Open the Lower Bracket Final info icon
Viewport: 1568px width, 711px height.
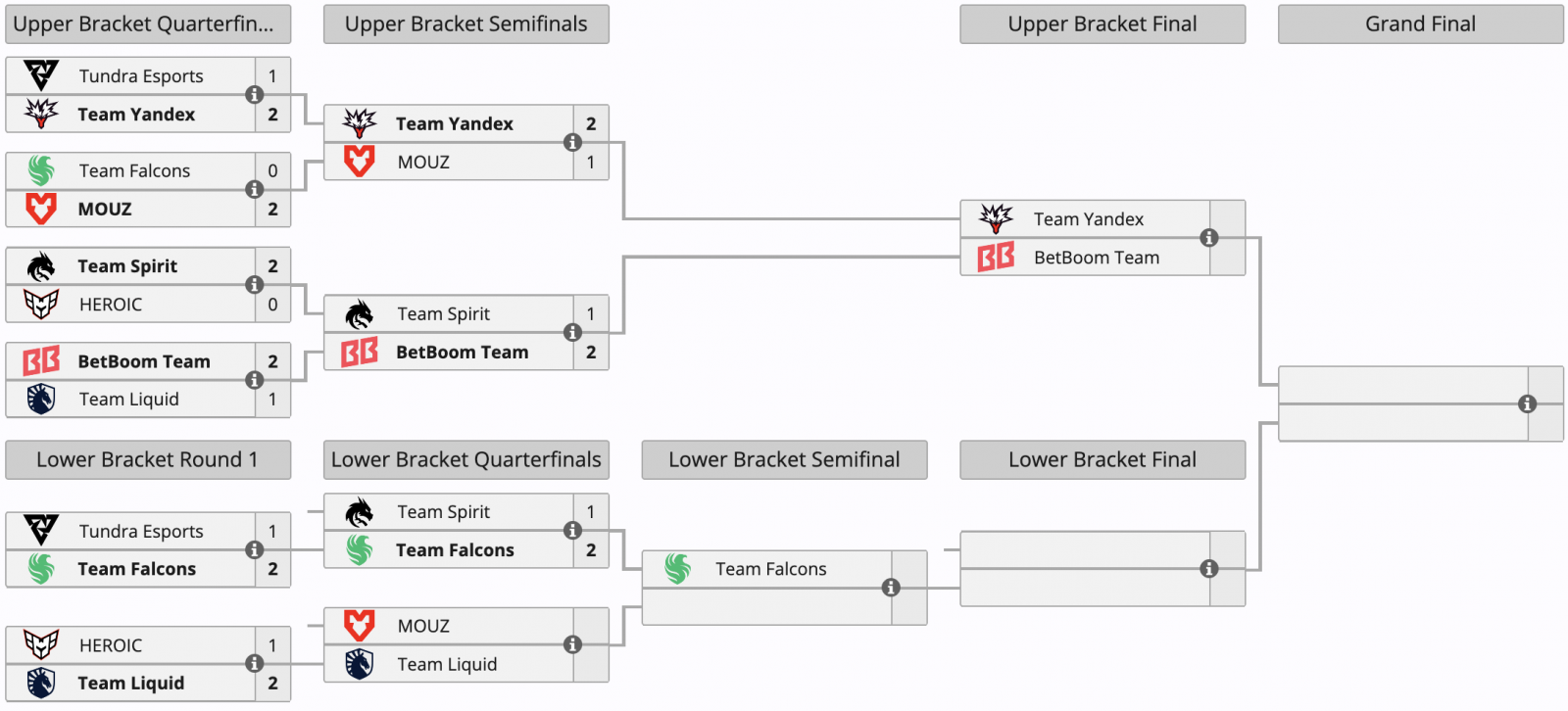tap(1209, 569)
